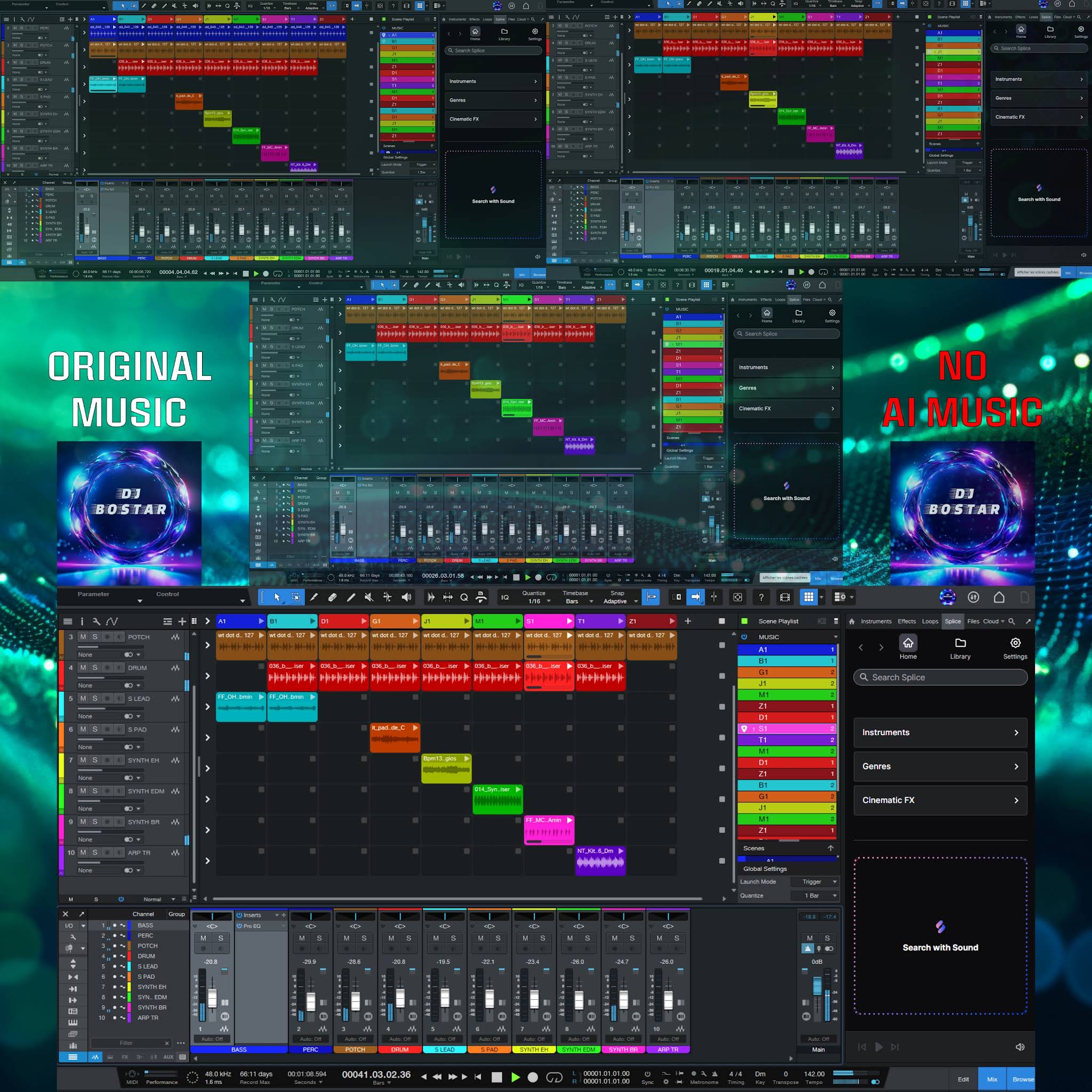This screenshot has width=1092, height=1092.
Task: Click the Main output fader in the largest bottom window
Action: pos(817,987)
